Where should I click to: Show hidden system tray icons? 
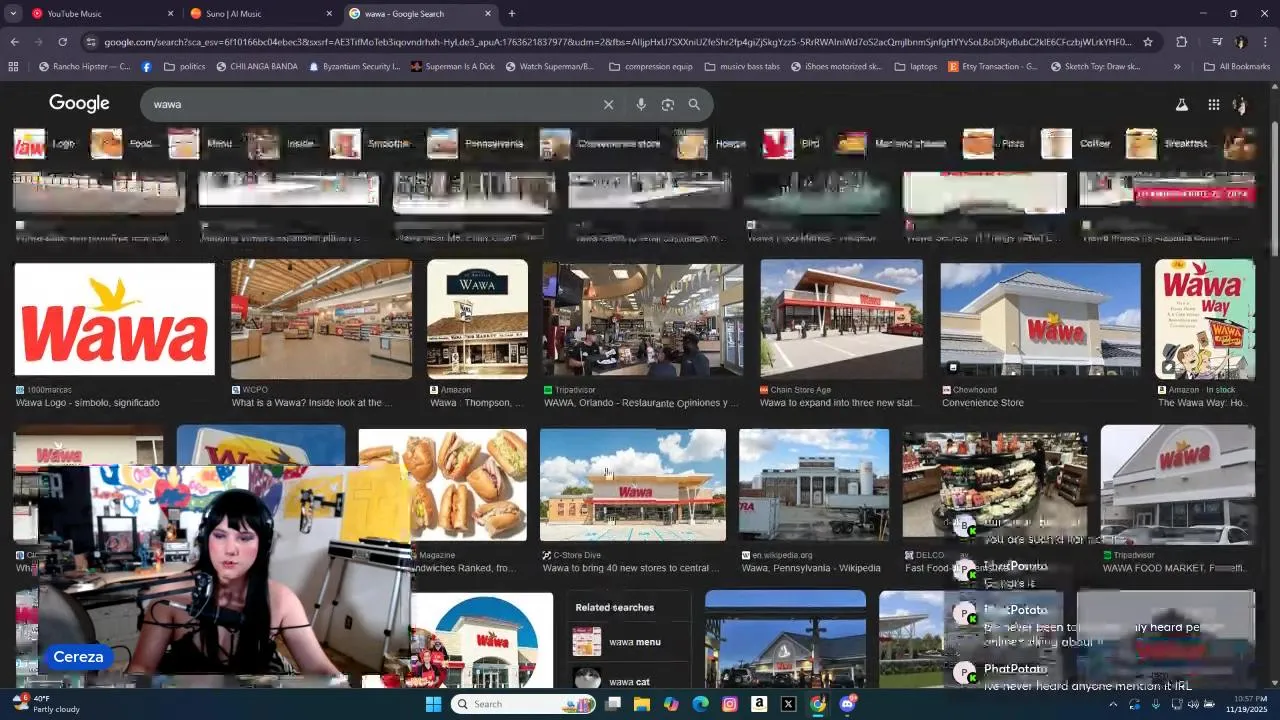pyautogui.click(x=1113, y=704)
